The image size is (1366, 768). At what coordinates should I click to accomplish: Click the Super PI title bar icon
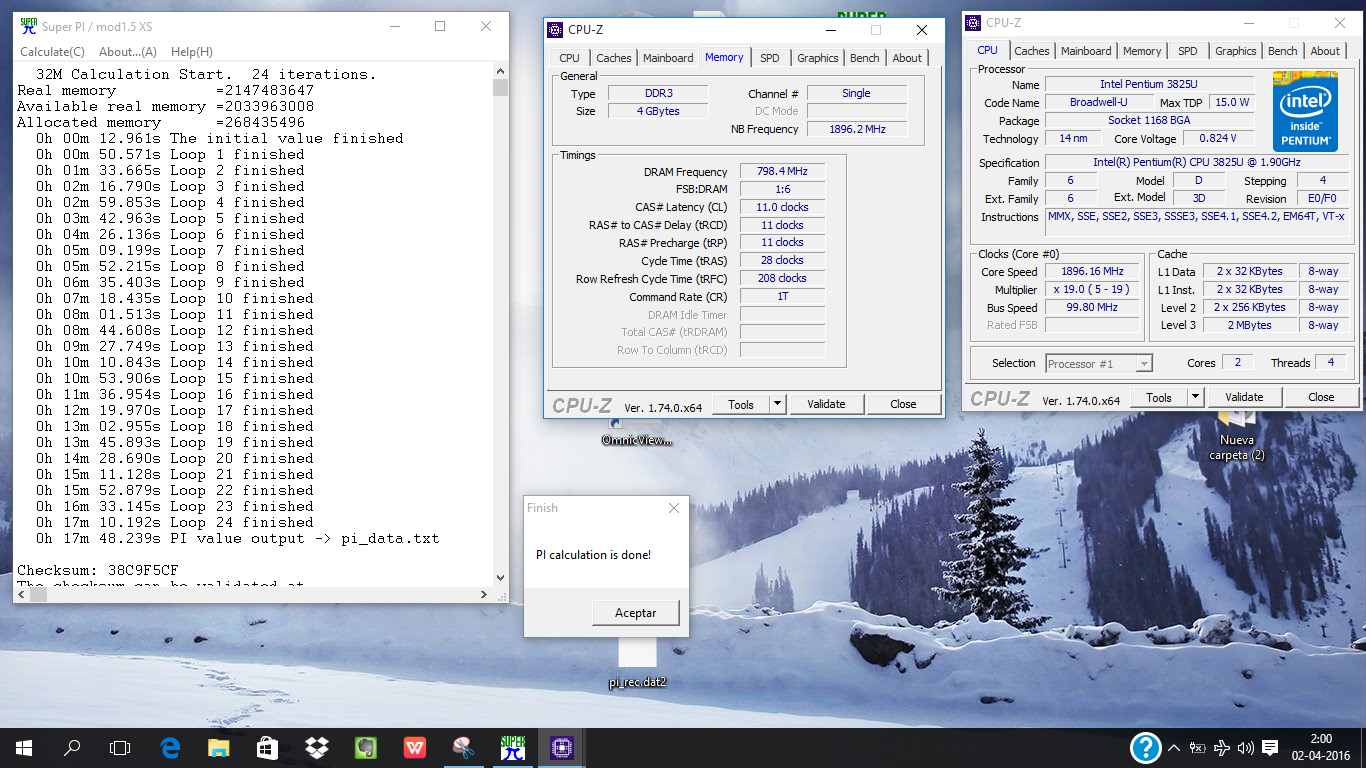29,26
